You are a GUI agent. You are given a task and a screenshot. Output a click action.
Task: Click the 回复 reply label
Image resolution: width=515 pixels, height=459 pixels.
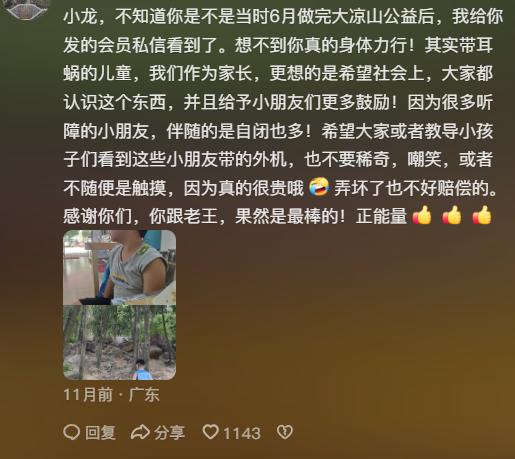pos(100,433)
